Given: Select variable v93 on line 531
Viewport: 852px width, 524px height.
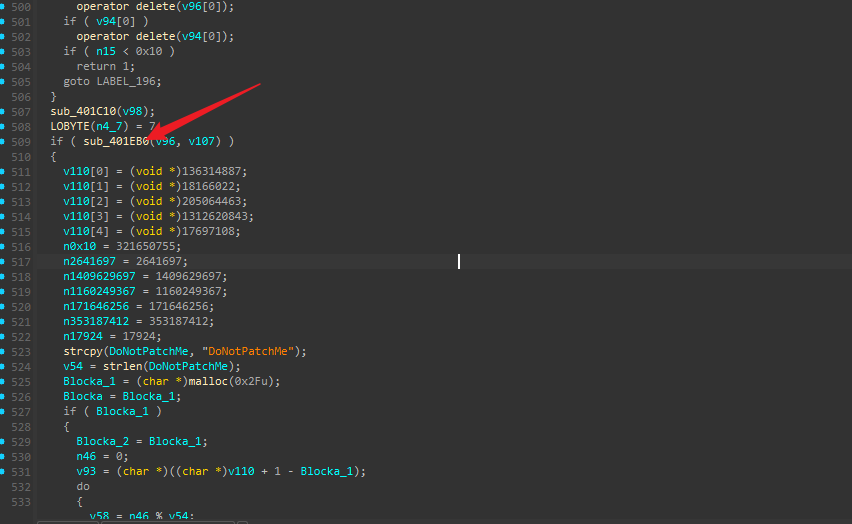Looking at the screenshot, I should pyautogui.click(x=86, y=471).
